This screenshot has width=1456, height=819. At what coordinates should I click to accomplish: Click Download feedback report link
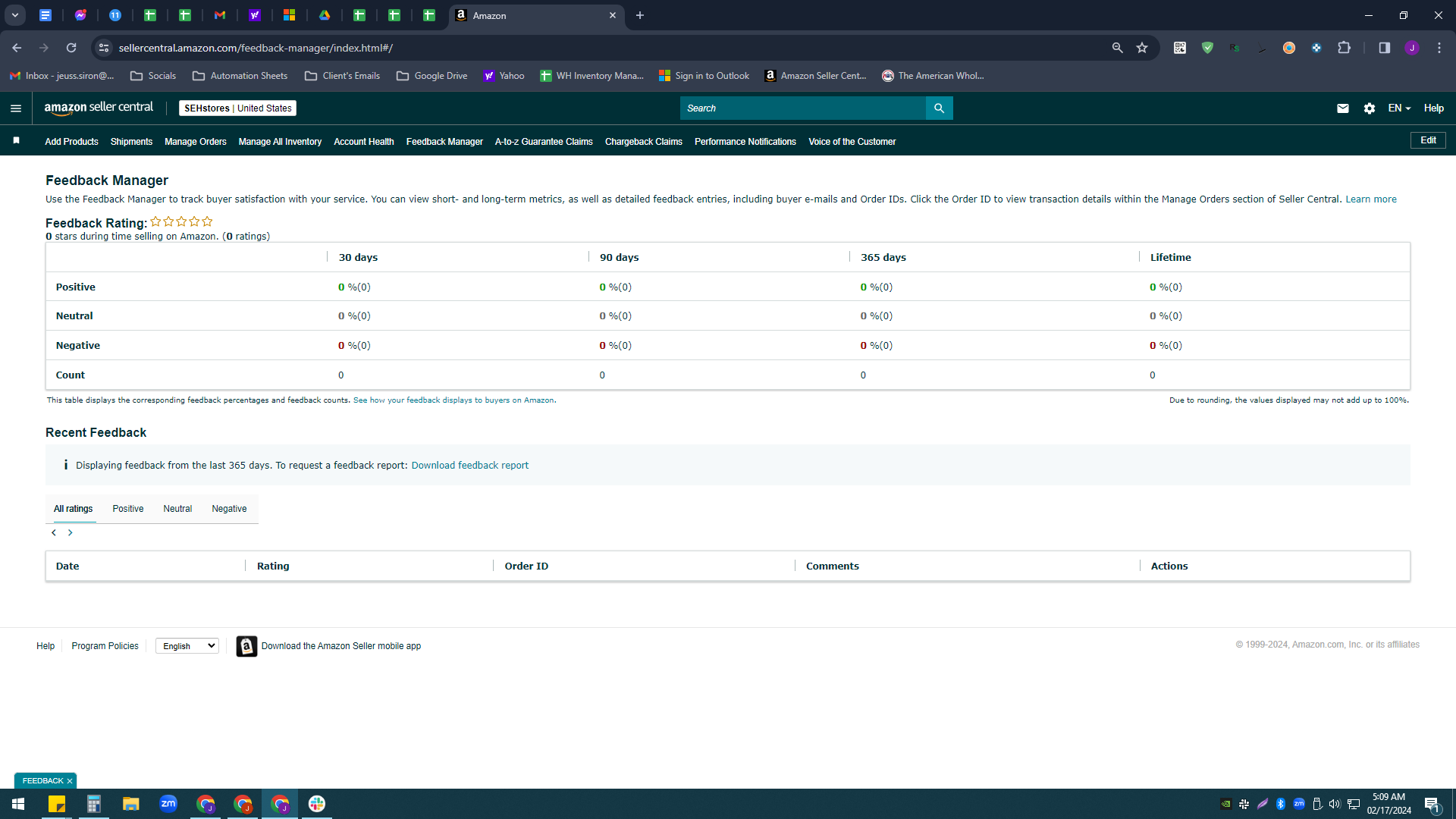pos(470,466)
